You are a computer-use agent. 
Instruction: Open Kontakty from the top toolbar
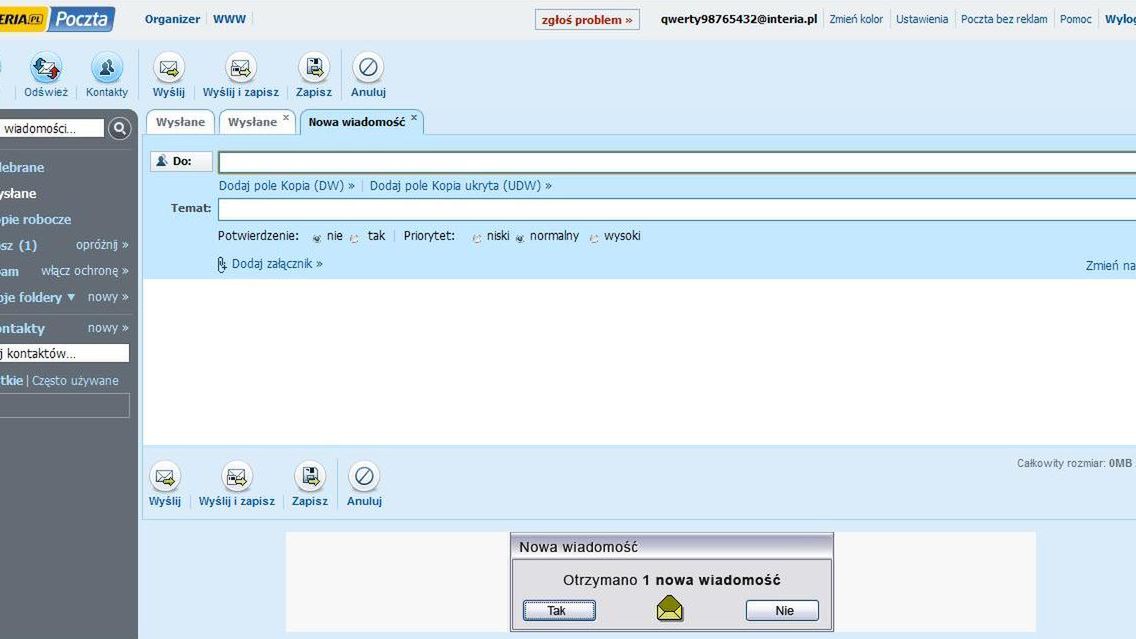coord(106,68)
